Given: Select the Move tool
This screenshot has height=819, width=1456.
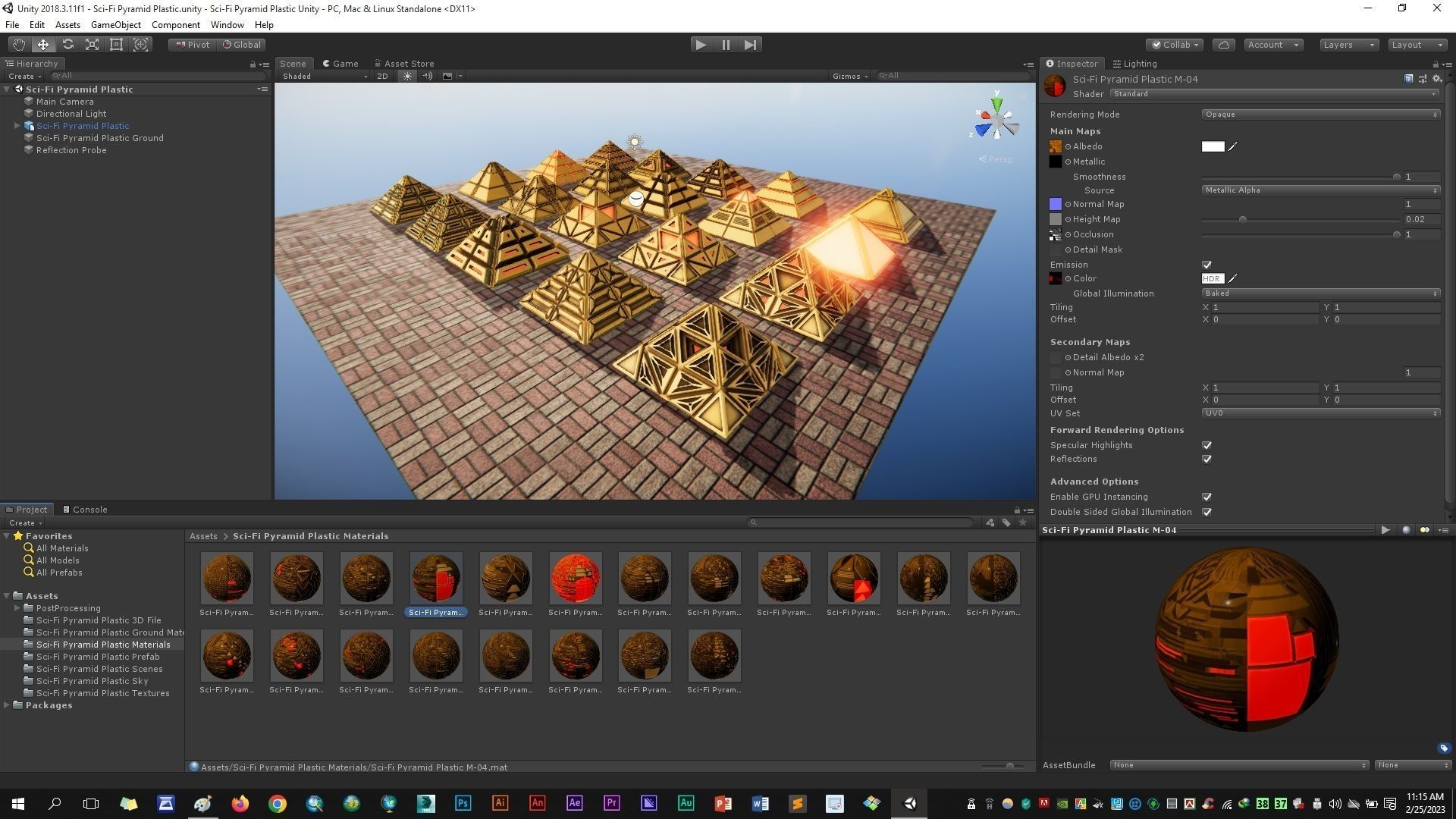Looking at the screenshot, I should tap(43, 45).
